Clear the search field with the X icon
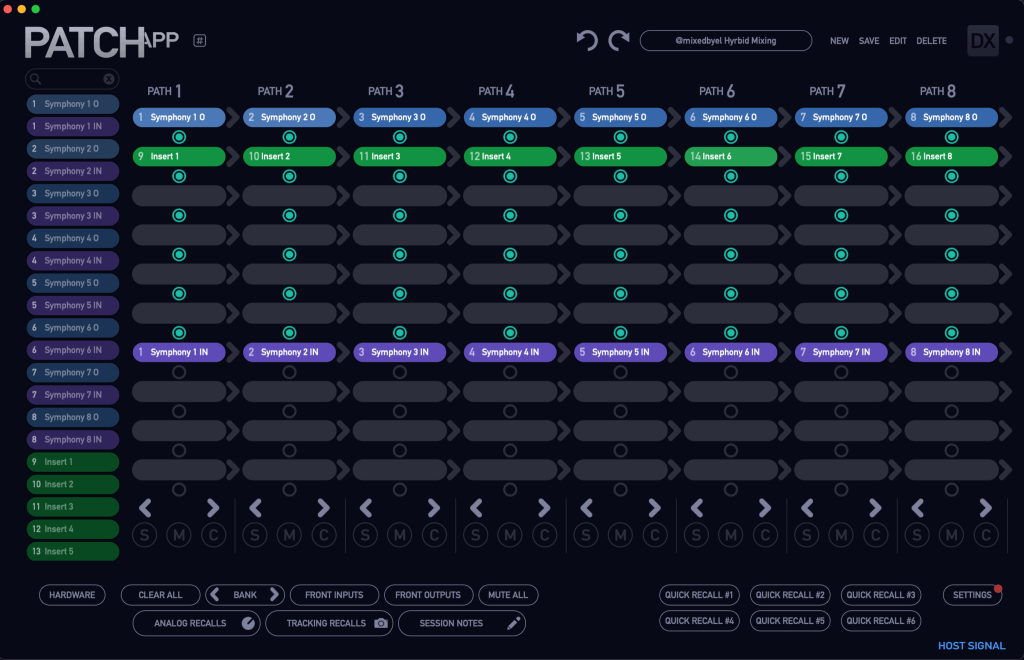This screenshot has width=1024, height=660. [x=109, y=79]
